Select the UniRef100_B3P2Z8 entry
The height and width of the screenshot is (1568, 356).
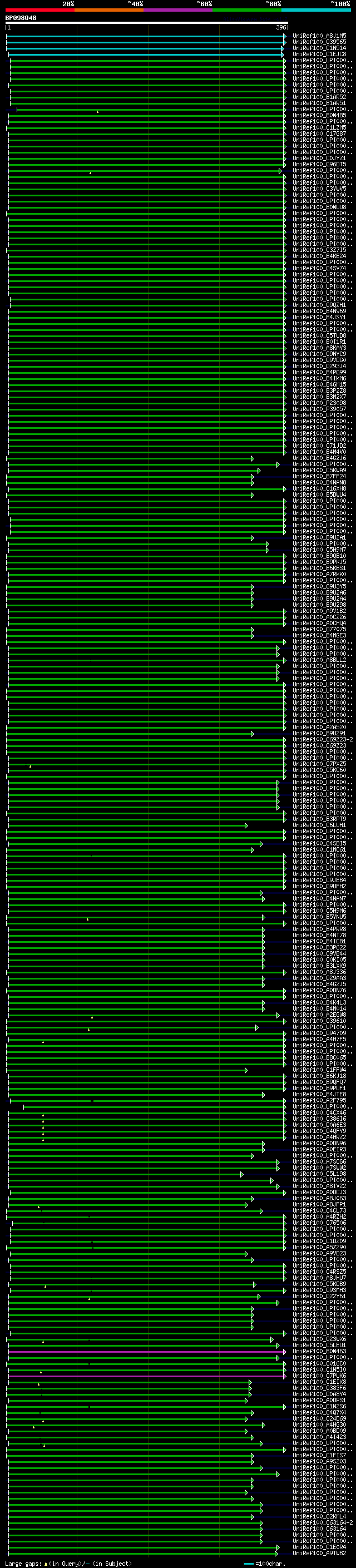tap(319, 391)
